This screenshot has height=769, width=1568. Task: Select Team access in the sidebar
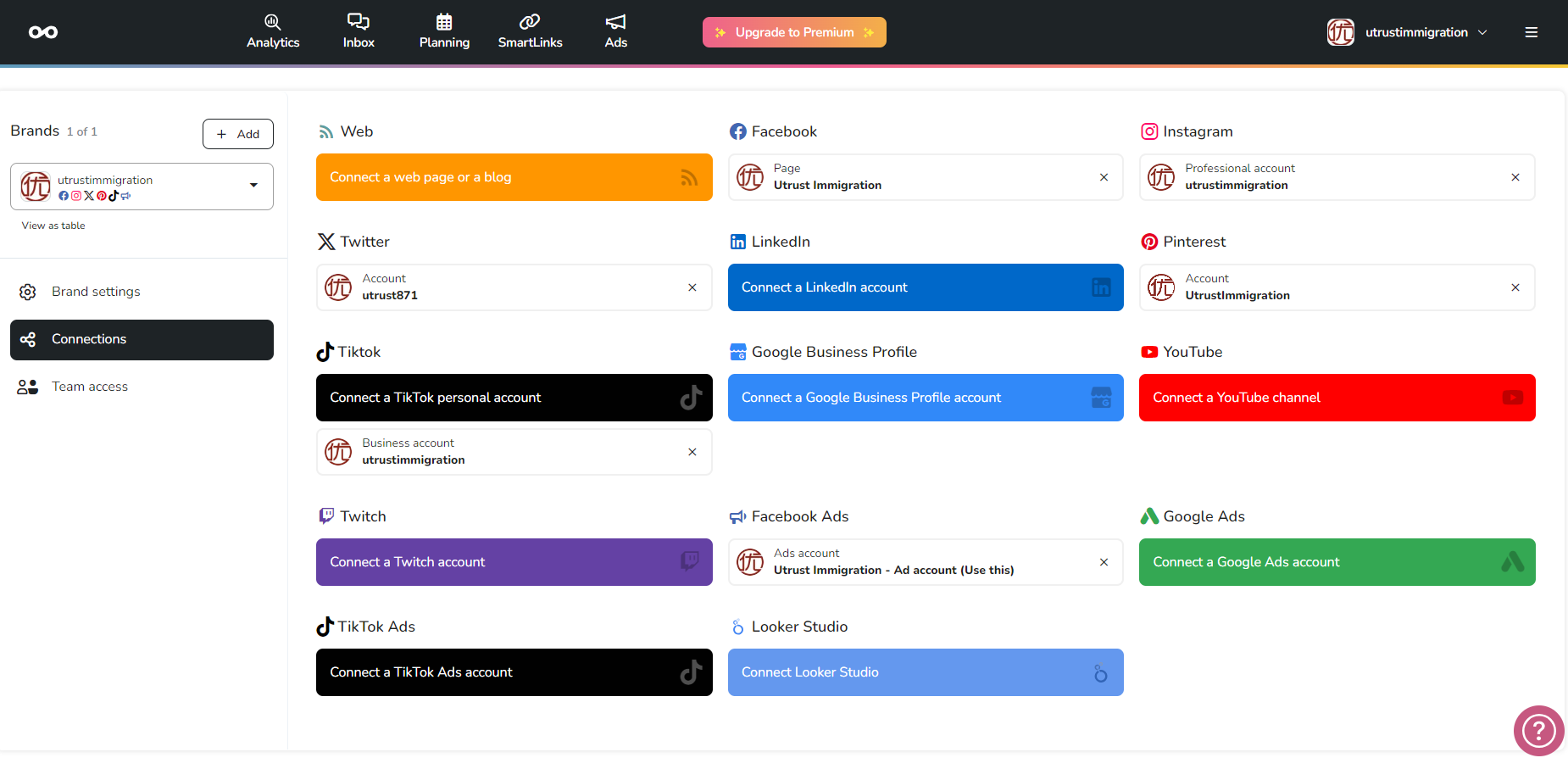coord(90,387)
